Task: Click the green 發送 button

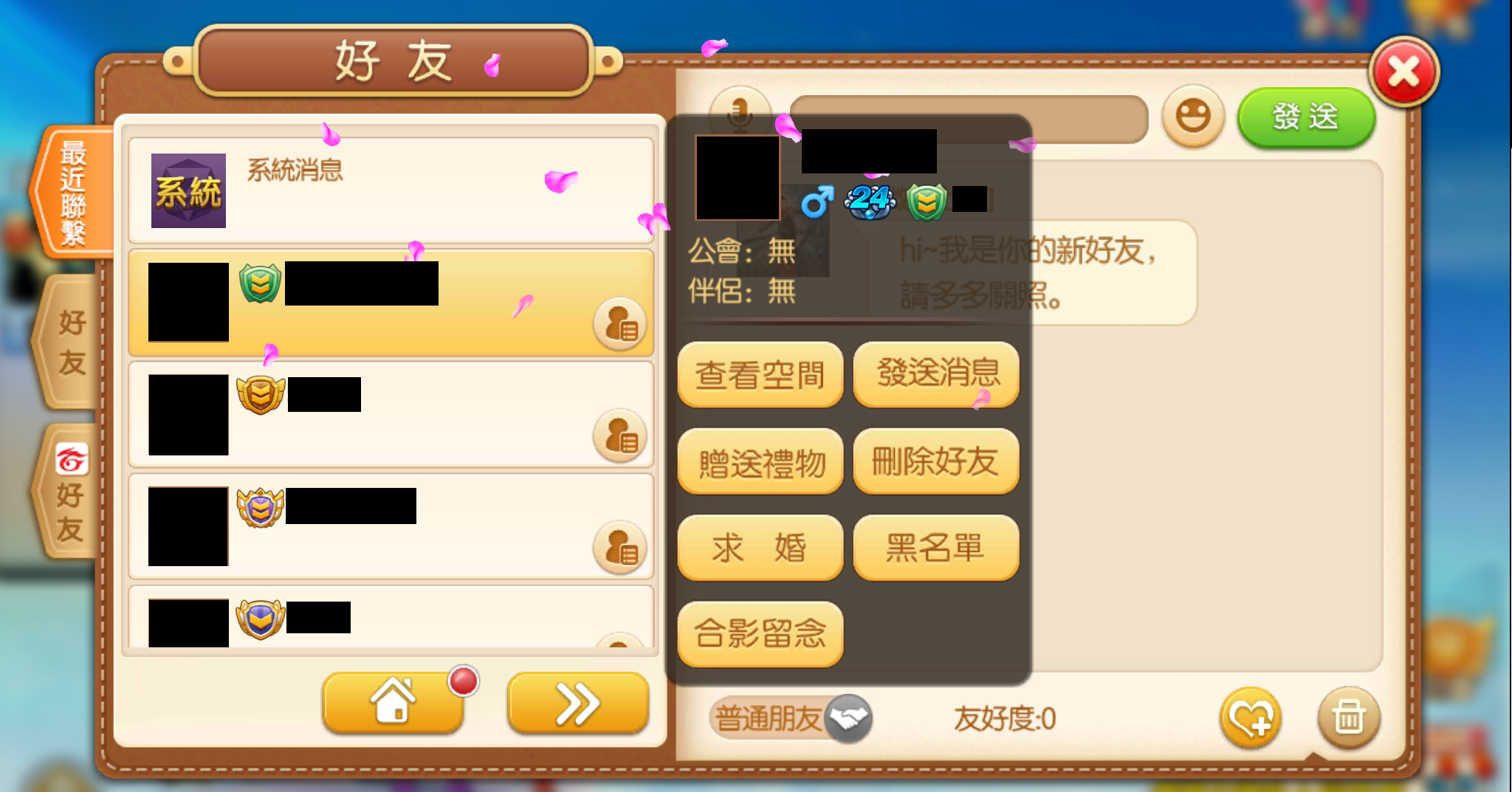Action: (x=1305, y=117)
